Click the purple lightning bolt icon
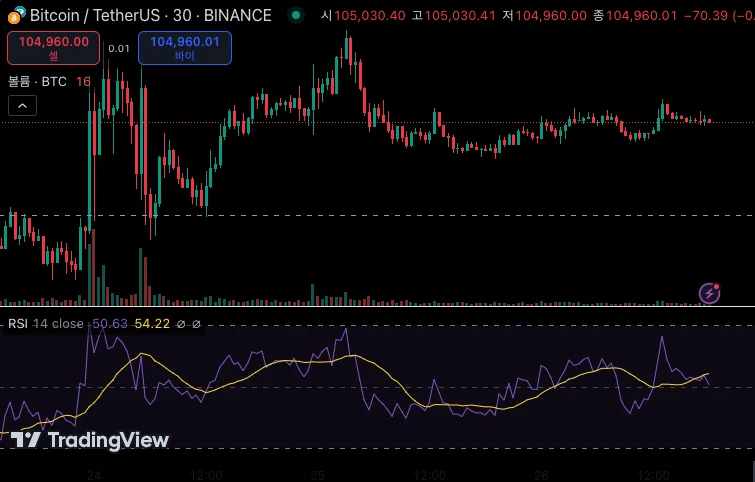 (709, 293)
